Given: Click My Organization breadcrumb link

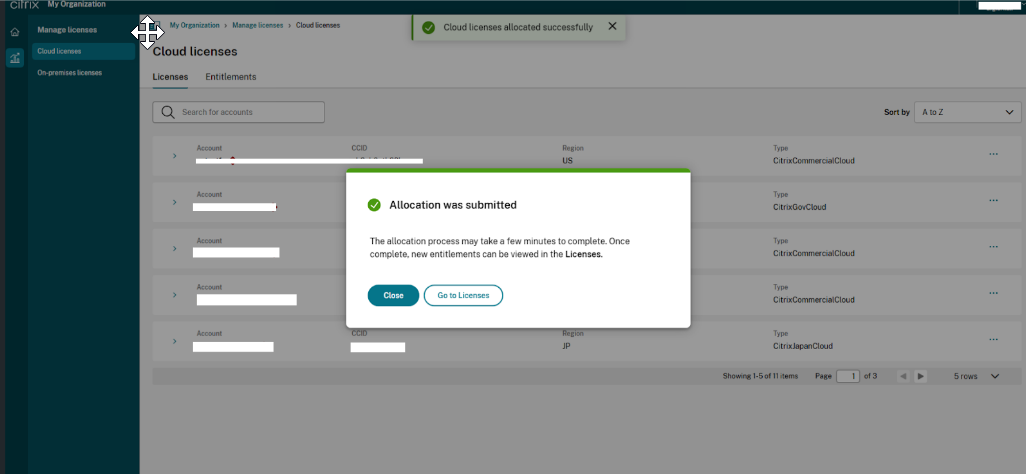Looking at the screenshot, I should pyautogui.click(x=194, y=25).
